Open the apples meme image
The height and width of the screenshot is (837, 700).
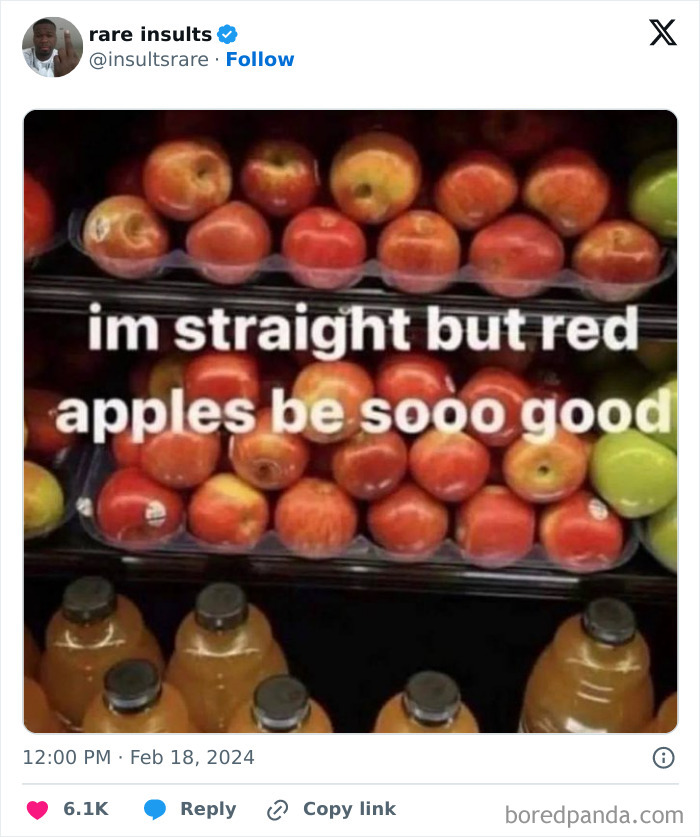point(350,420)
